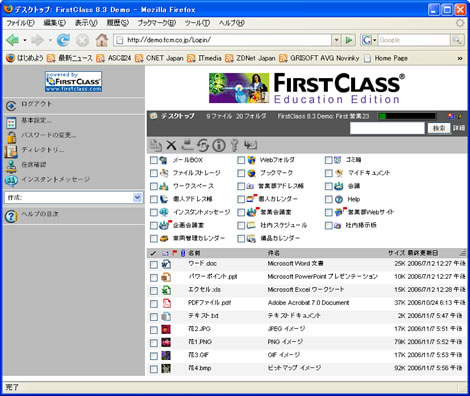Screen dimensions: 470x396
Task: Click the Firefox URL address field
Action: pyautogui.click(x=222, y=40)
